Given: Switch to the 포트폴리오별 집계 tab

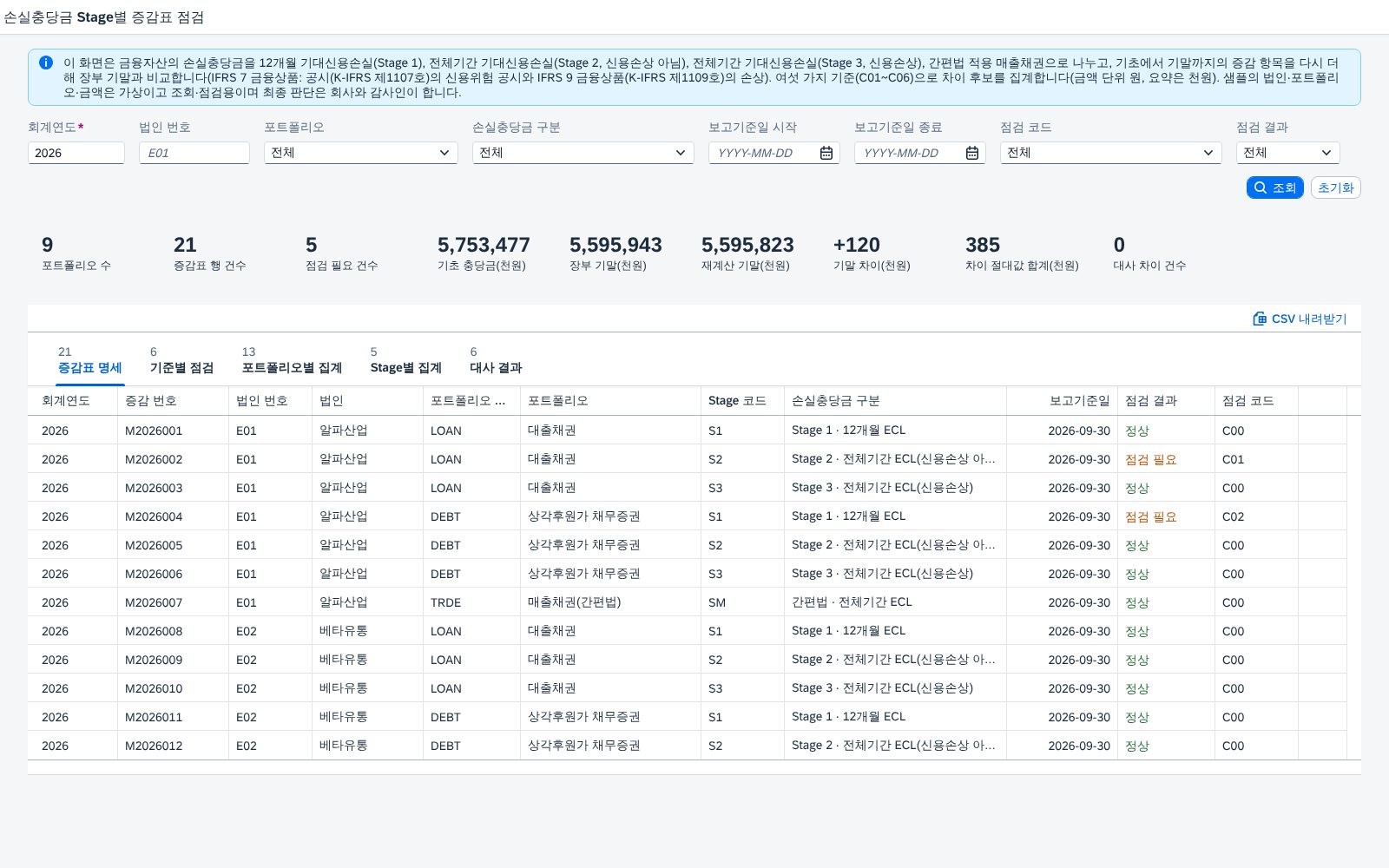Looking at the screenshot, I should click(292, 360).
